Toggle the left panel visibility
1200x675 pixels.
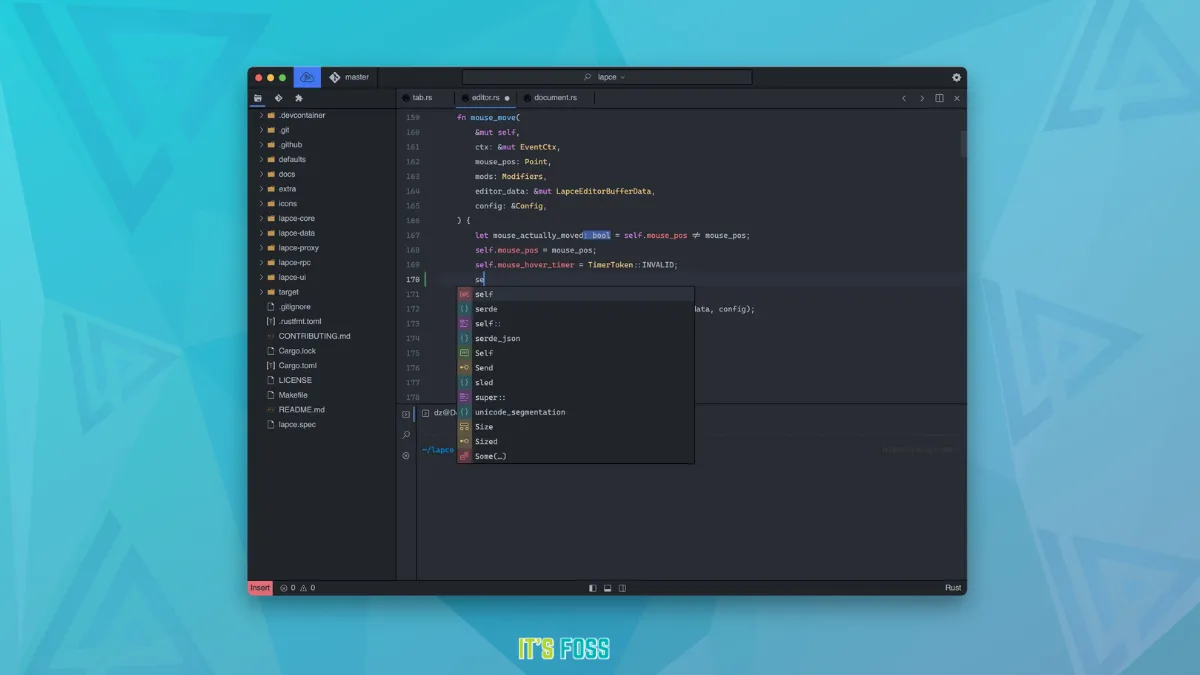click(592, 588)
